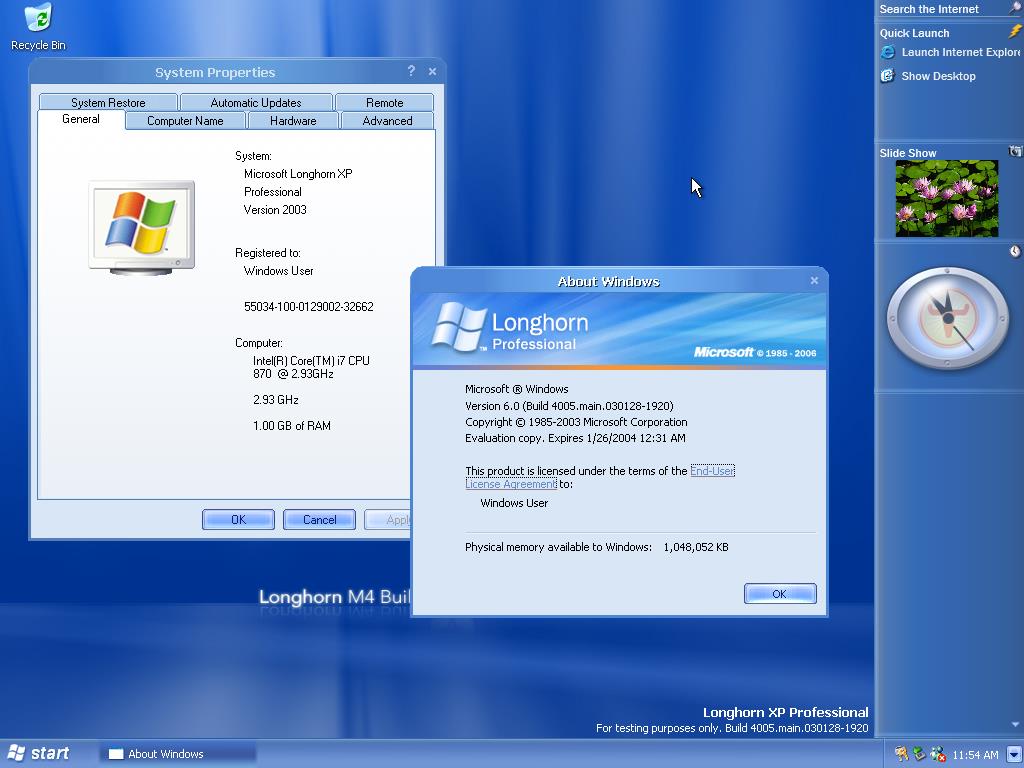
Task: Open the Recycle Bin desktop icon
Action: 39,26
